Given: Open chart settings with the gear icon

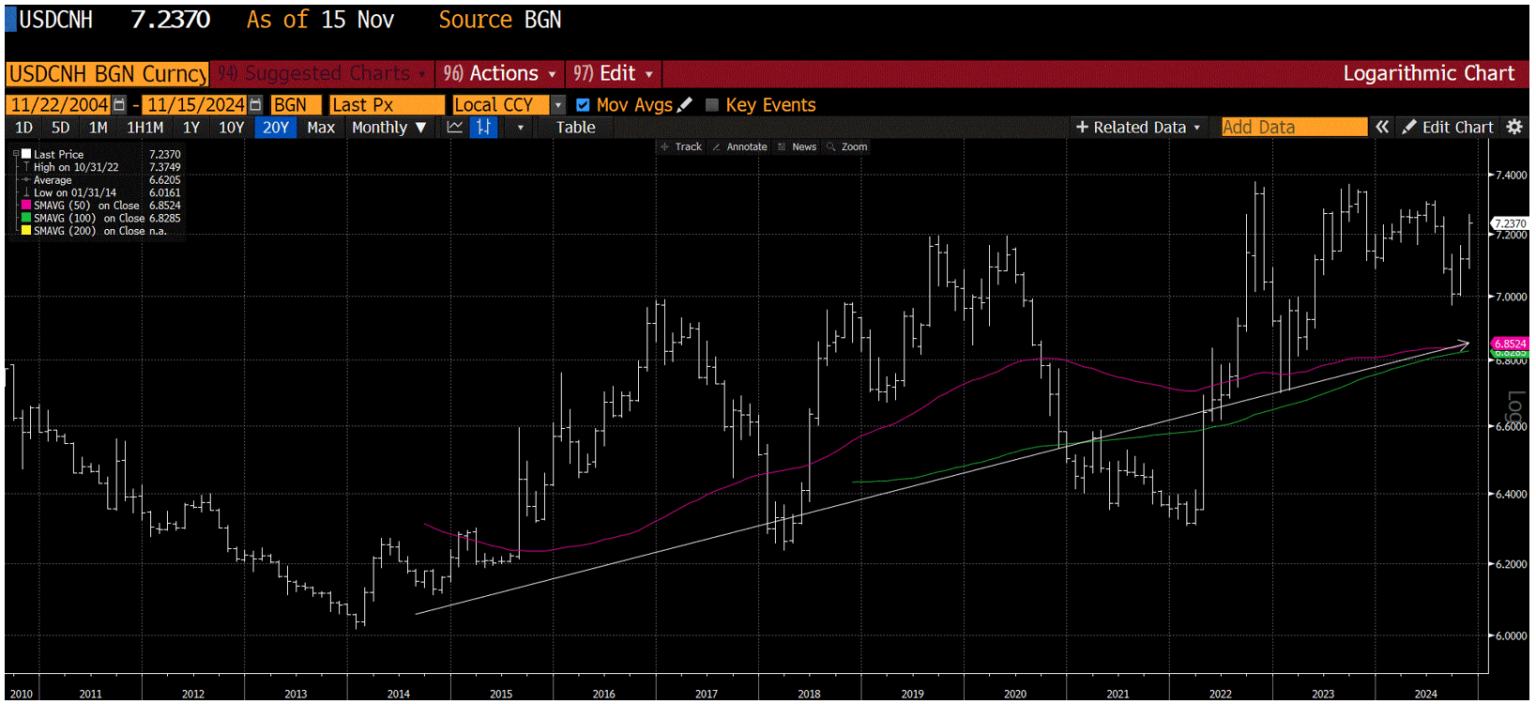Looking at the screenshot, I should 1514,127.
